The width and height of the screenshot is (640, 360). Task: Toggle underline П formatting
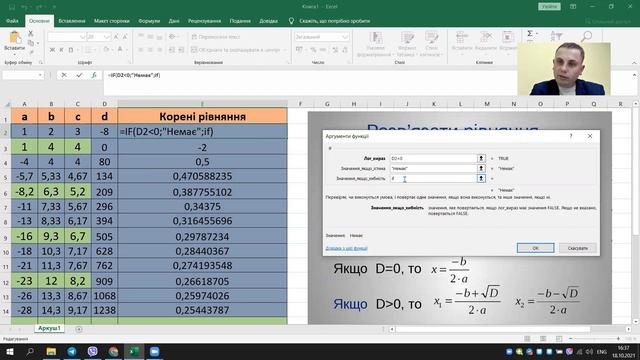point(71,50)
